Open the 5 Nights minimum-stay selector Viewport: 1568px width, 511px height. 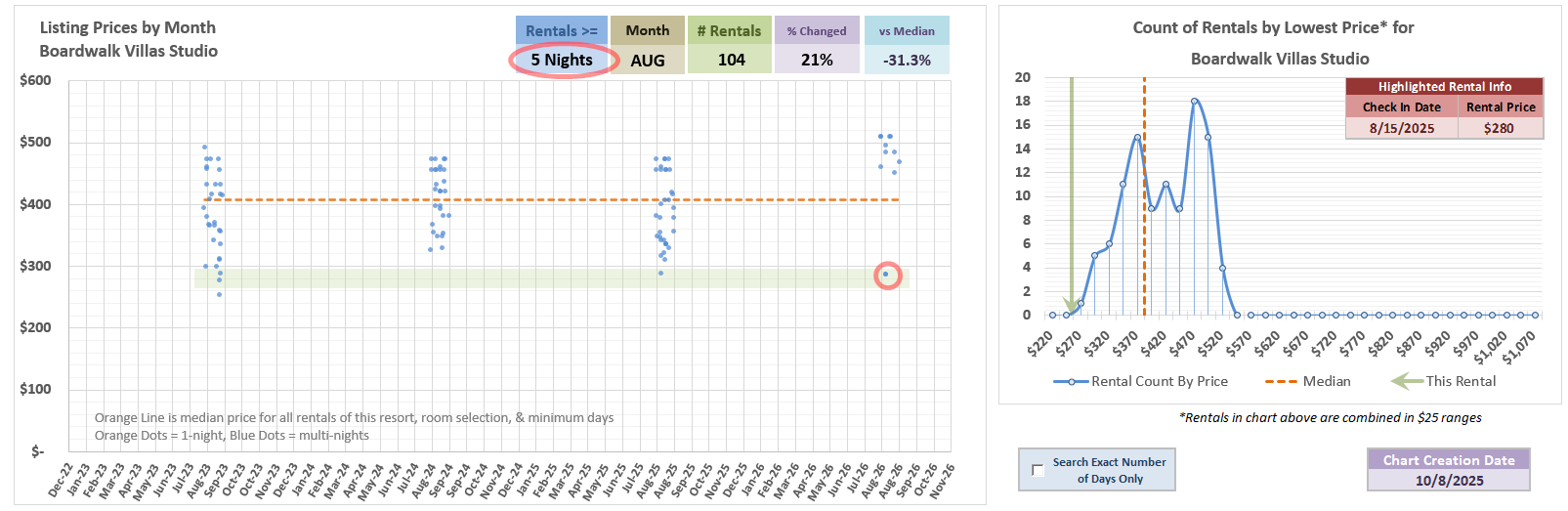pyautogui.click(x=562, y=60)
